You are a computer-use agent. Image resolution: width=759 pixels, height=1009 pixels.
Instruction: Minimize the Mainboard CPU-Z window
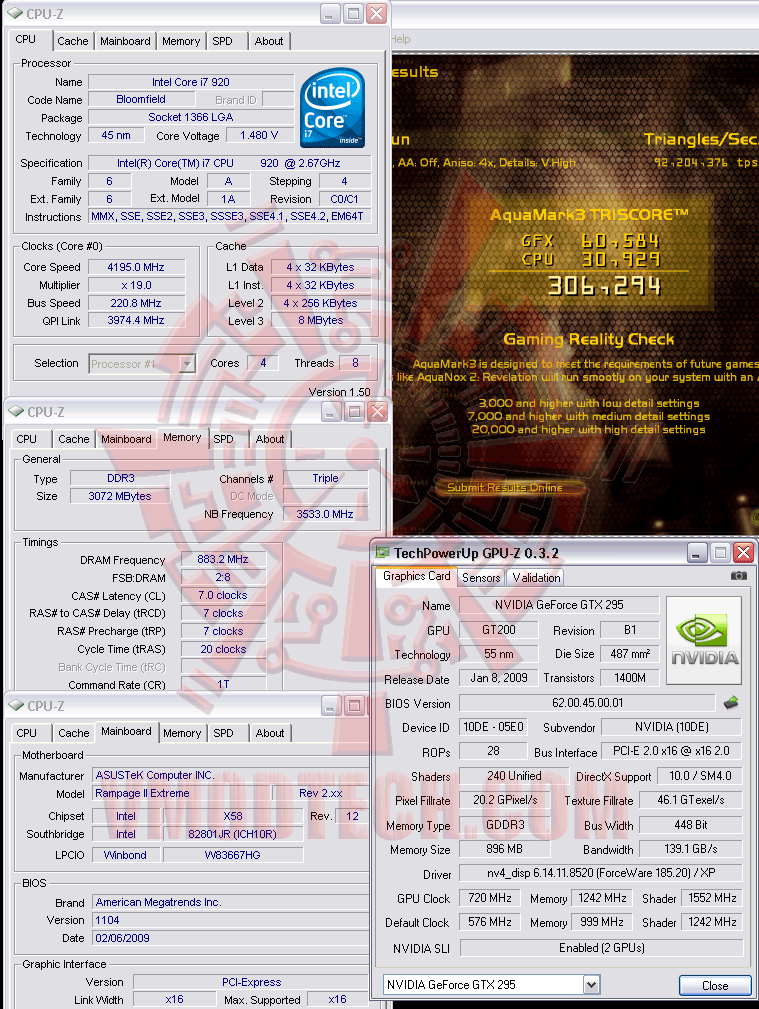pyautogui.click(x=330, y=706)
